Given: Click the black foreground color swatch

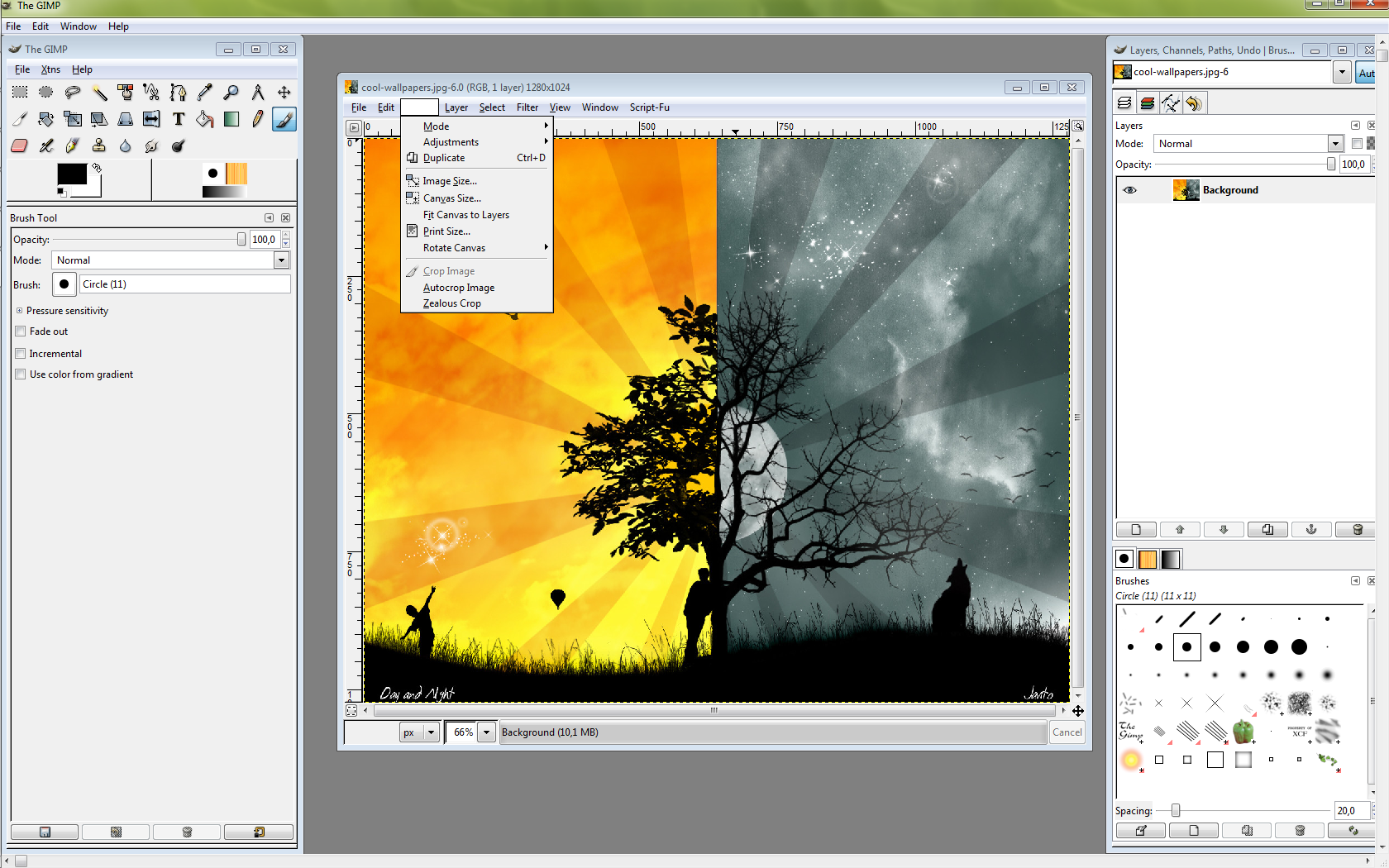Looking at the screenshot, I should click(x=71, y=174).
